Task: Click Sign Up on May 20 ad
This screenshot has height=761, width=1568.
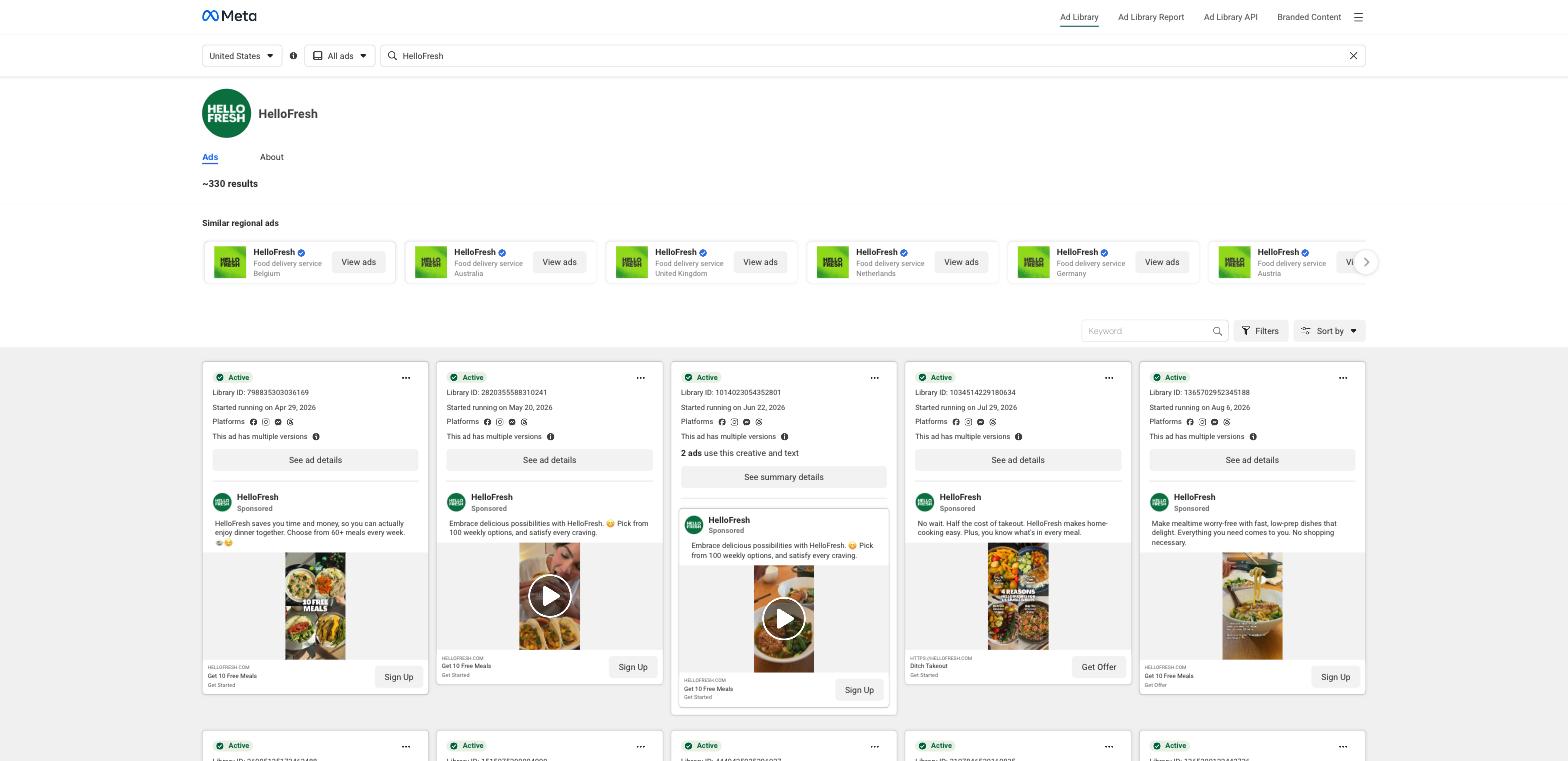Action: click(633, 667)
